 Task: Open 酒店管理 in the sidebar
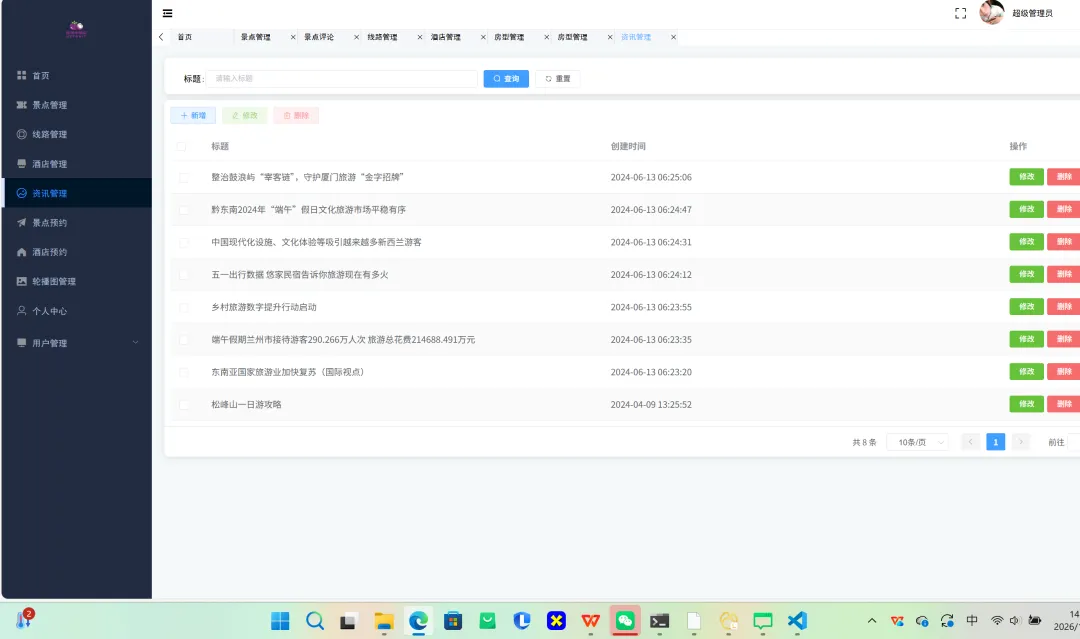[x=76, y=164]
